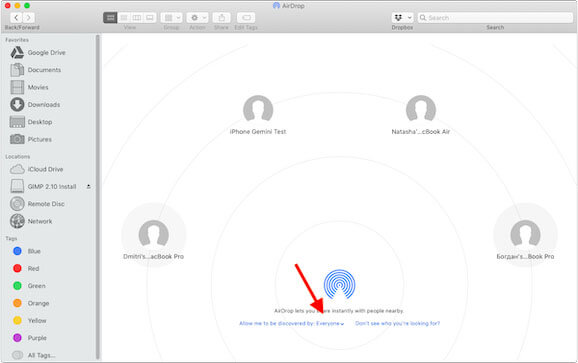This screenshot has height=363, width=578.
Task: Open All Tags in the sidebar
Action: [x=41, y=355]
